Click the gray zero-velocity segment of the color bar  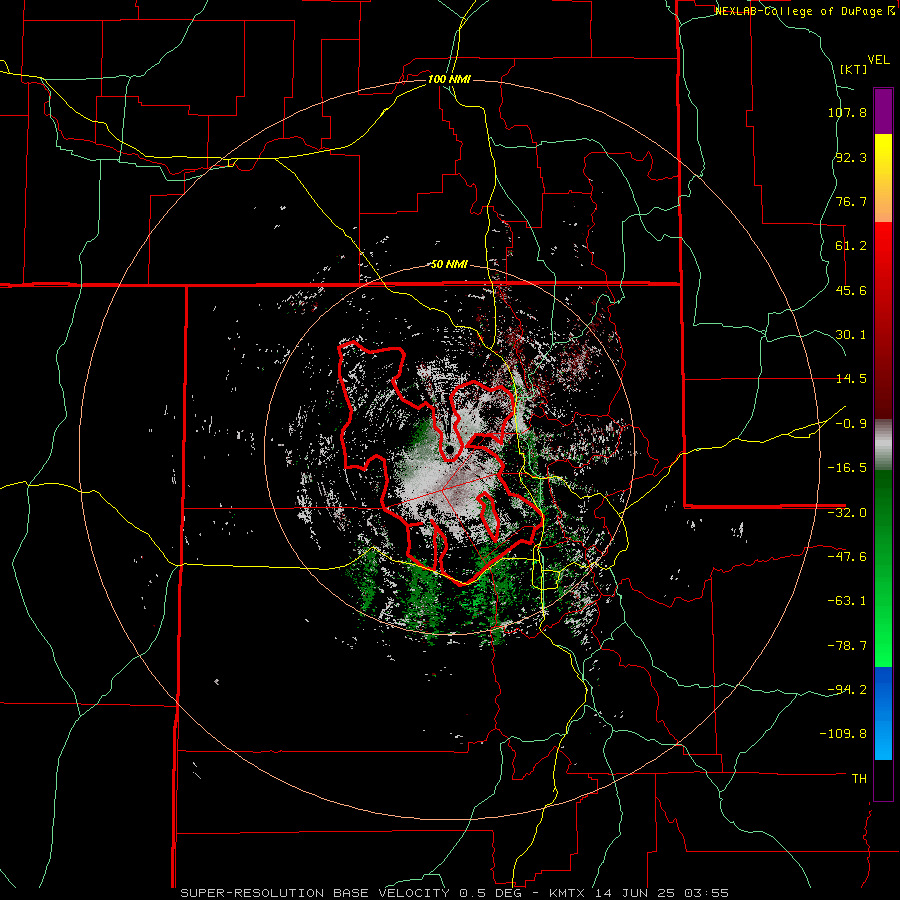(x=883, y=445)
